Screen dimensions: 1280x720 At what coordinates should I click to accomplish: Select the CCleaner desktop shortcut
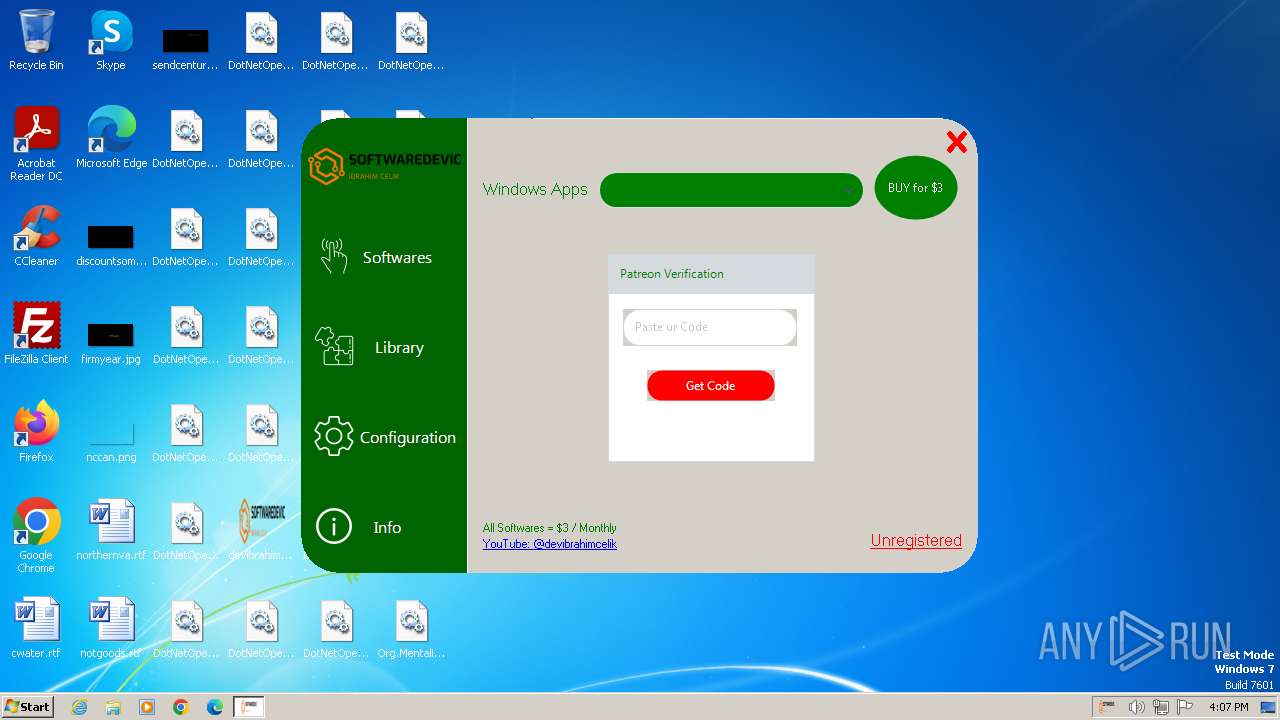tap(36, 237)
